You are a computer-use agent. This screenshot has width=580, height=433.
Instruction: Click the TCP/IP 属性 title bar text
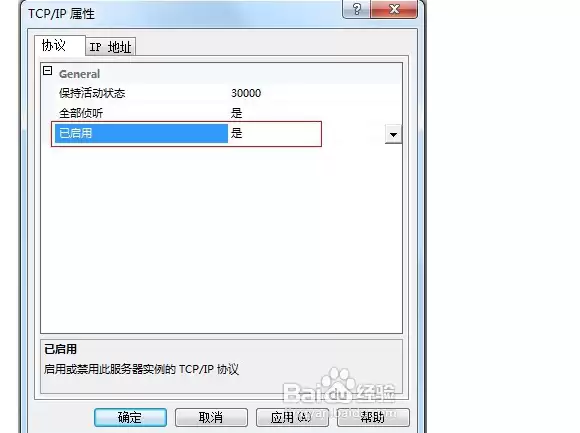pyautogui.click(x=61, y=14)
